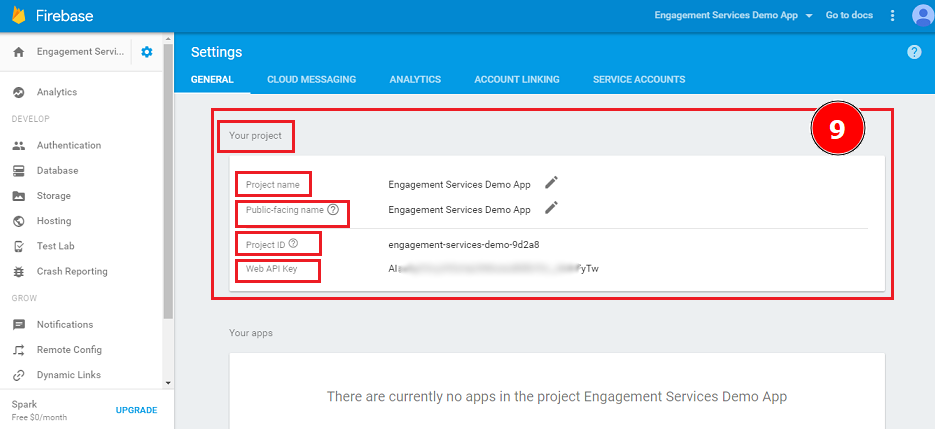Click the 'Free $0/month' plan text

click(39, 417)
